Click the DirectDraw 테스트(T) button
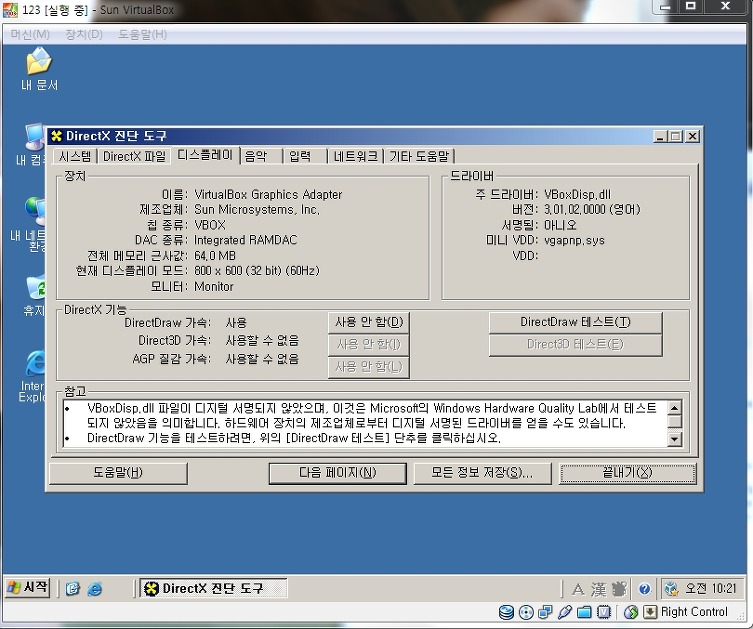The image size is (753, 629). coord(575,322)
